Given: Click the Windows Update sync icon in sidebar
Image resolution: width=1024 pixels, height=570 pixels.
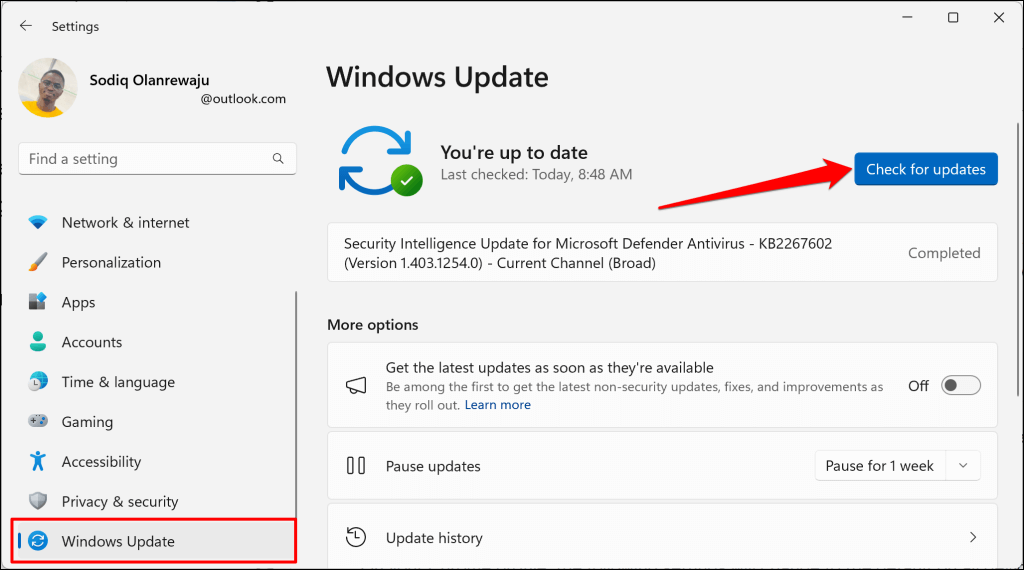Looking at the screenshot, I should click(x=38, y=541).
